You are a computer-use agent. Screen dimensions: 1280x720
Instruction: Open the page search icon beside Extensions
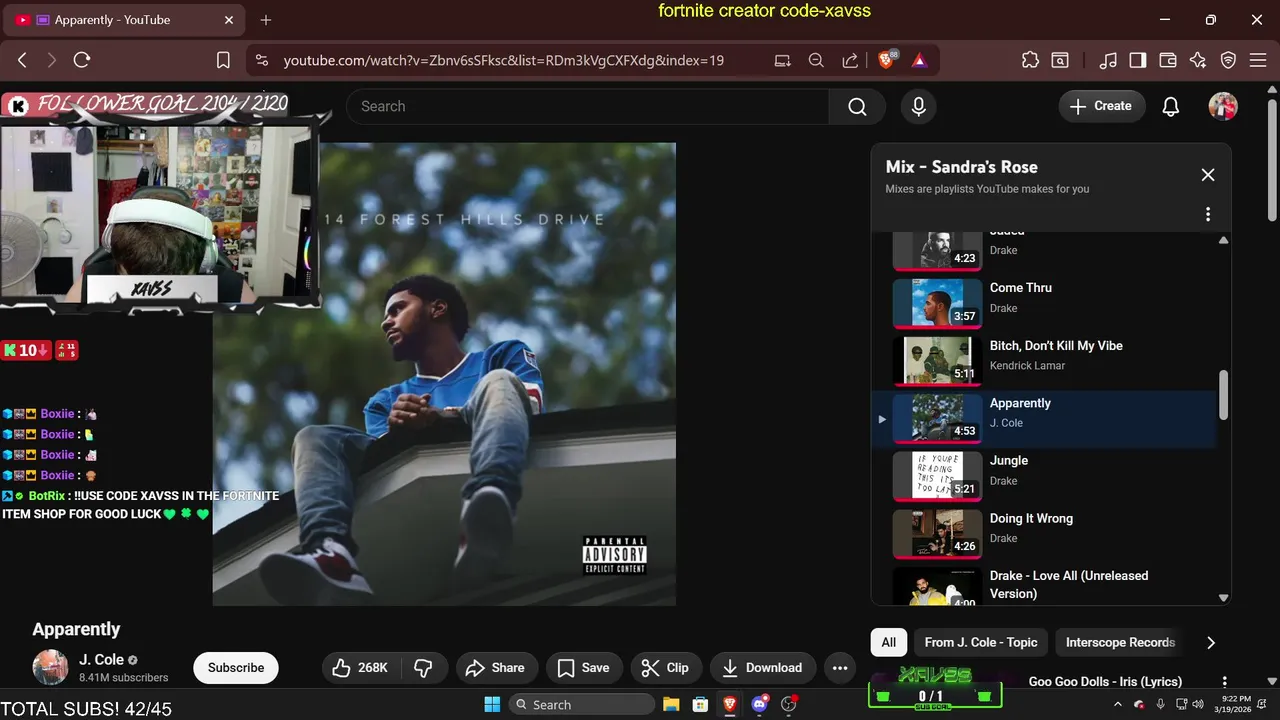(x=1060, y=61)
